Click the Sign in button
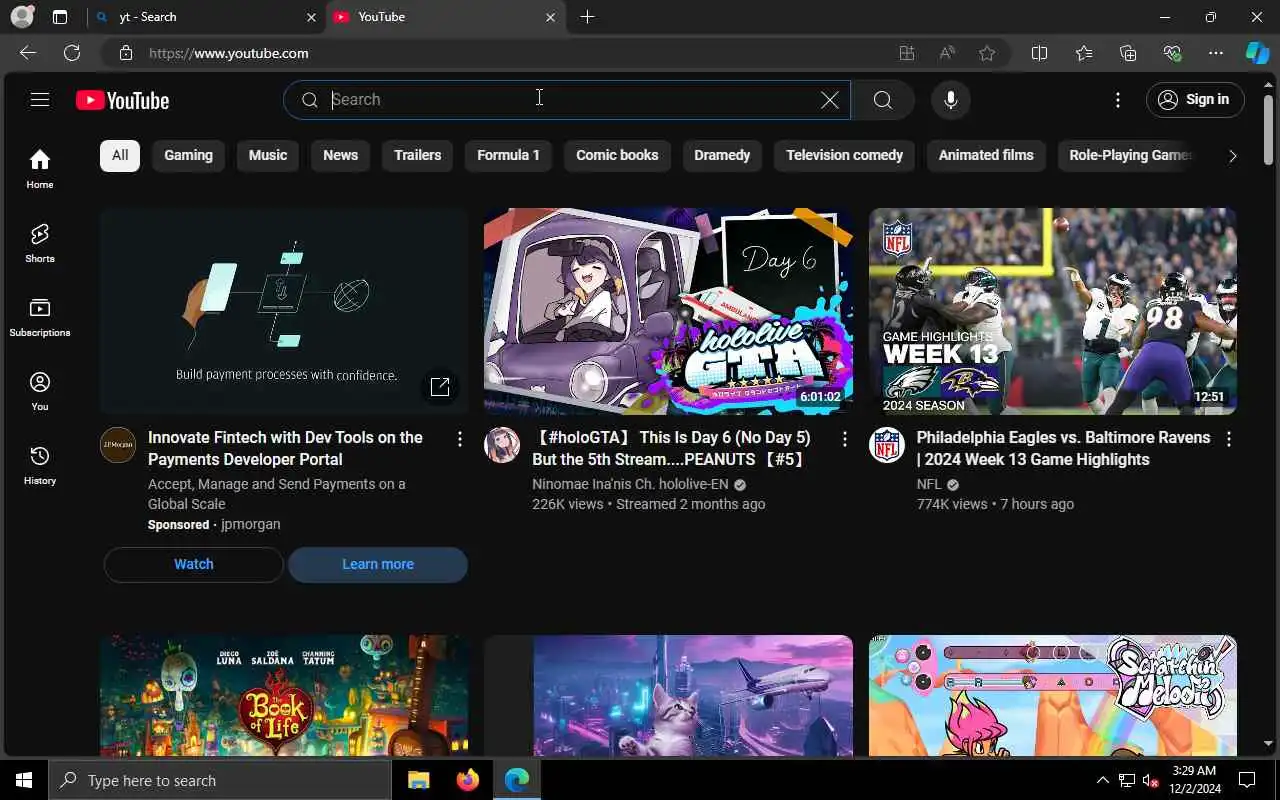1280x800 pixels. [1195, 100]
